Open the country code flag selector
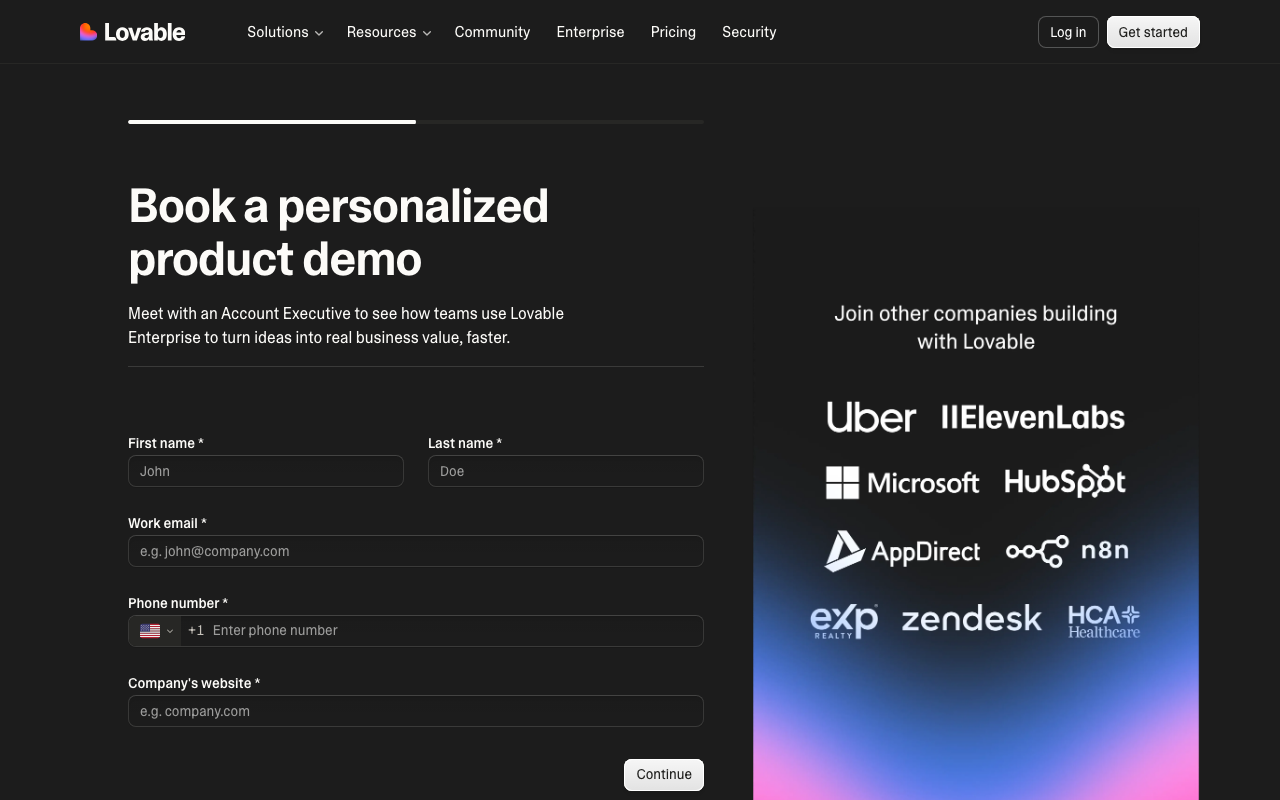The width and height of the screenshot is (1280, 800). pos(155,631)
